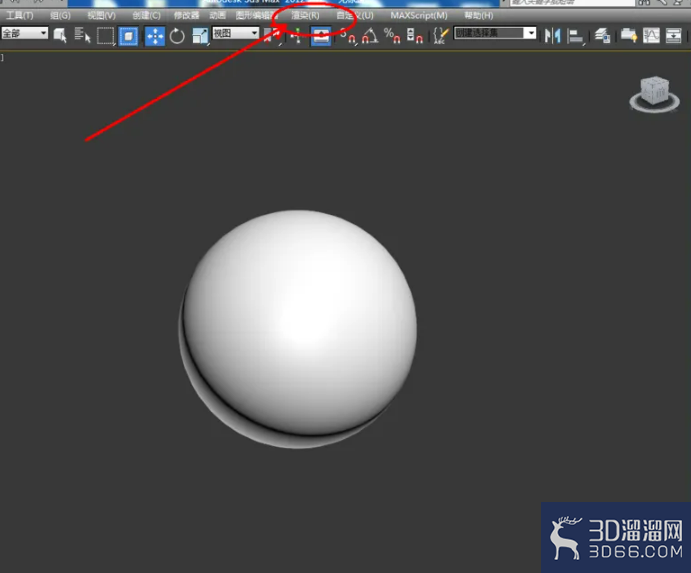Open the 组(G) menu
Image resolution: width=691 pixels, height=573 pixels.
60,16
